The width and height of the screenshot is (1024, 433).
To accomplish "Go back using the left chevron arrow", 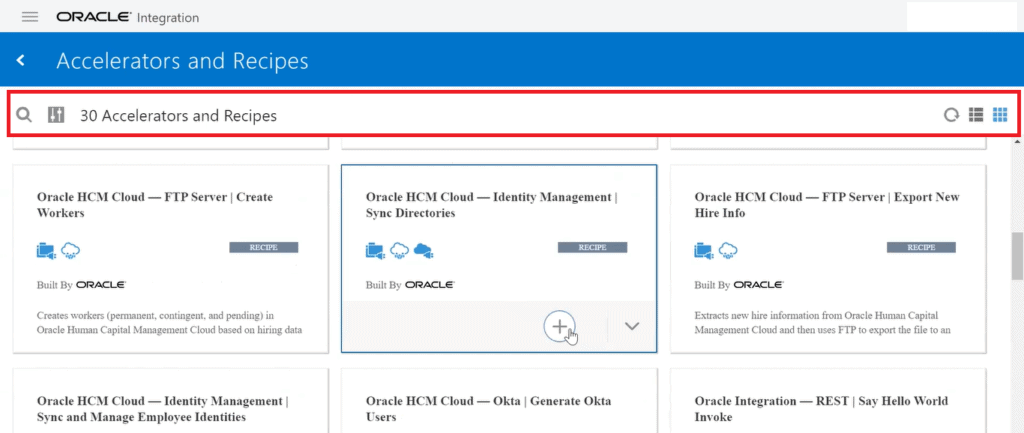I will coord(22,61).
